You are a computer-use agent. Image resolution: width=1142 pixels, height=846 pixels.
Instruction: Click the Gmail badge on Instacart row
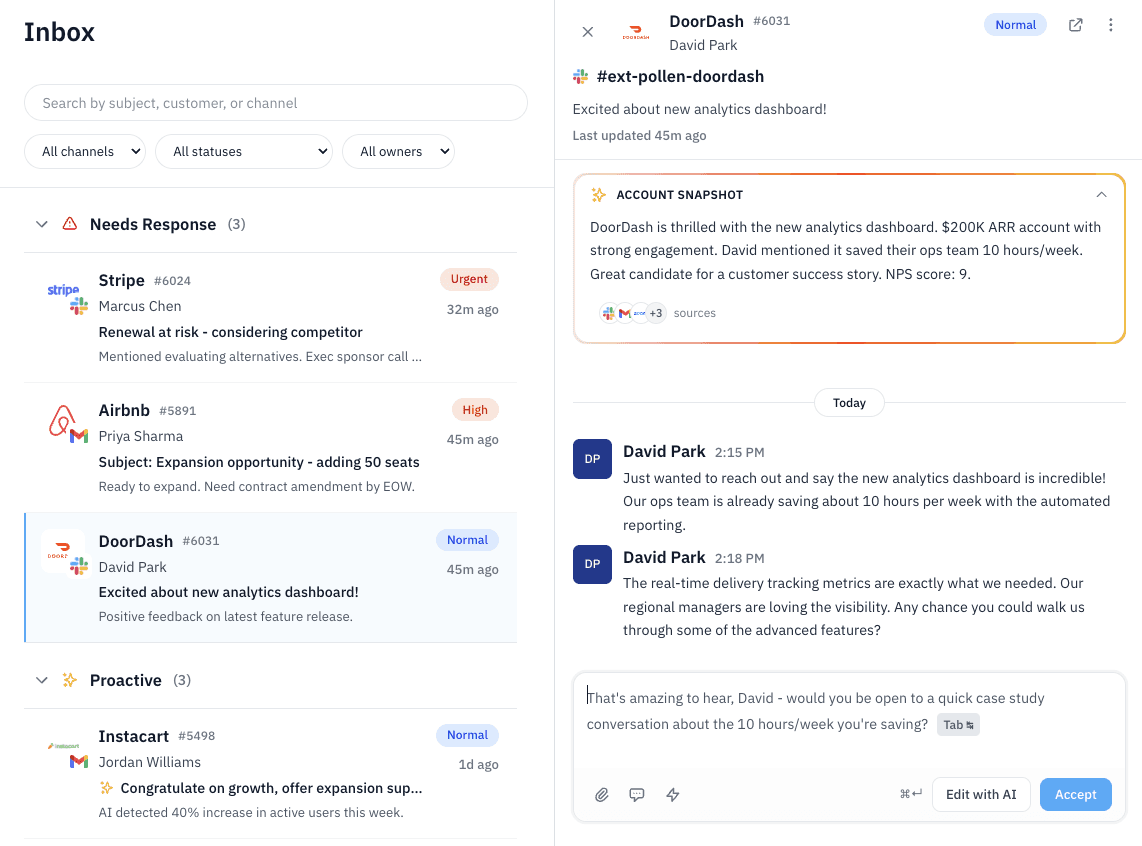tap(79, 762)
